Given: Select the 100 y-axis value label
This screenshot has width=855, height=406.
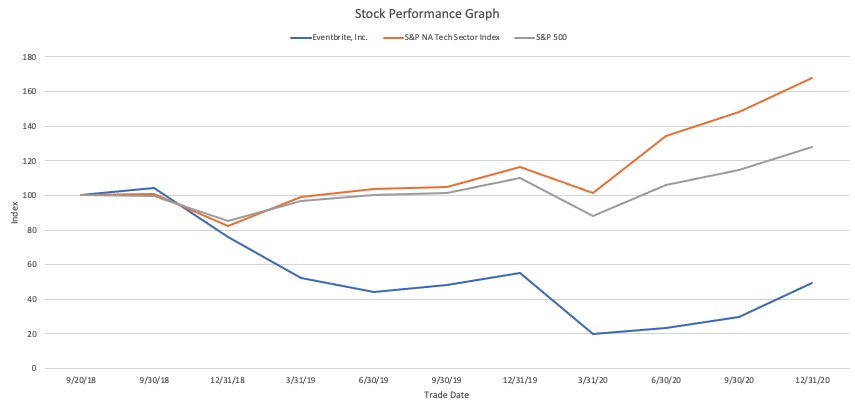Looking at the screenshot, I should 29,195.
